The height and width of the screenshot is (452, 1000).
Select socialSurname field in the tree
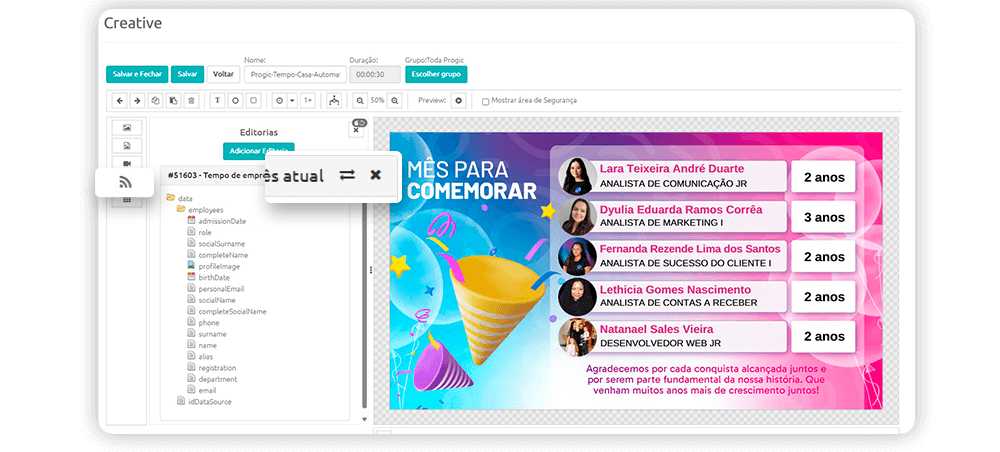221,244
